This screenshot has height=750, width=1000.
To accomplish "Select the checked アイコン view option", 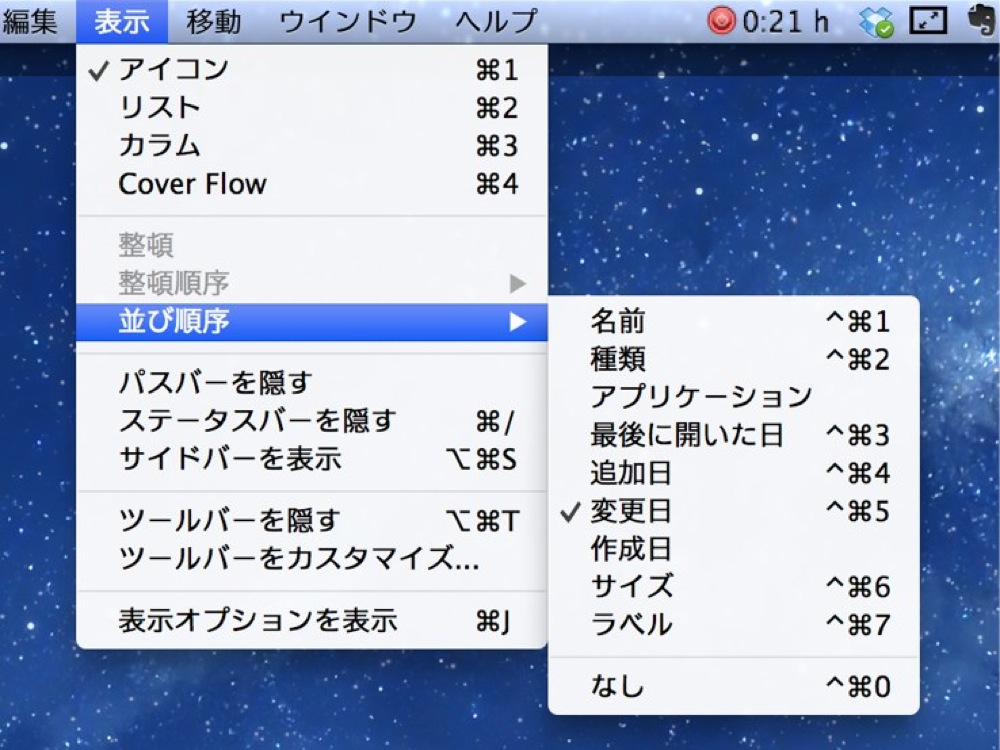I will 312,70.
